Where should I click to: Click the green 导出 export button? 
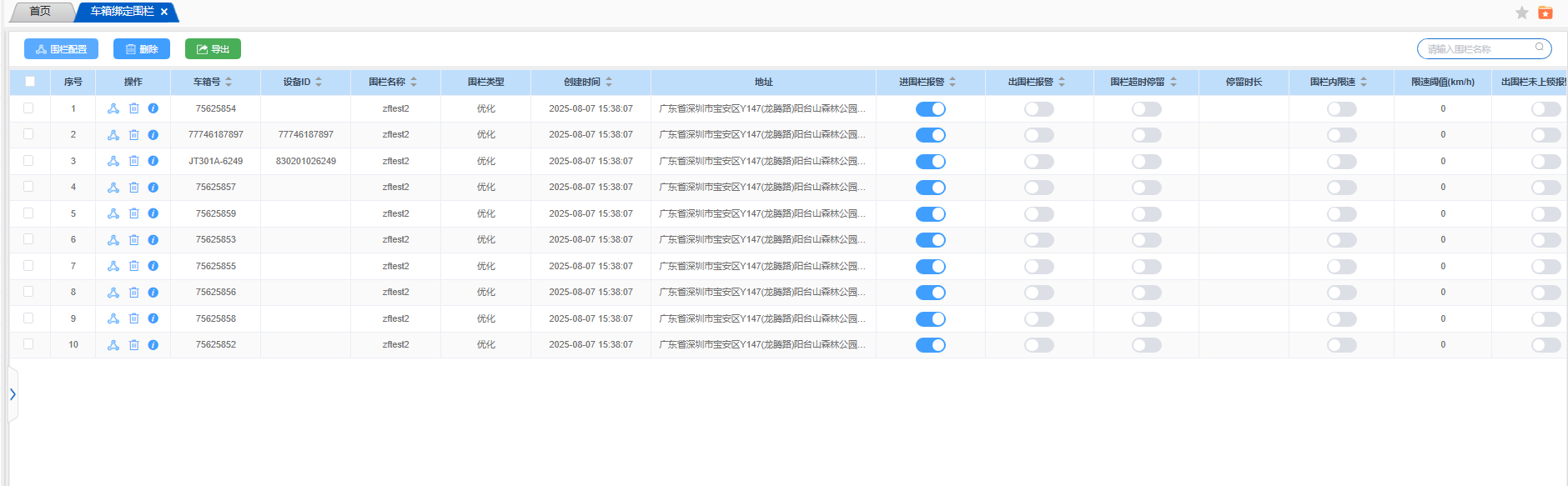[213, 49]
